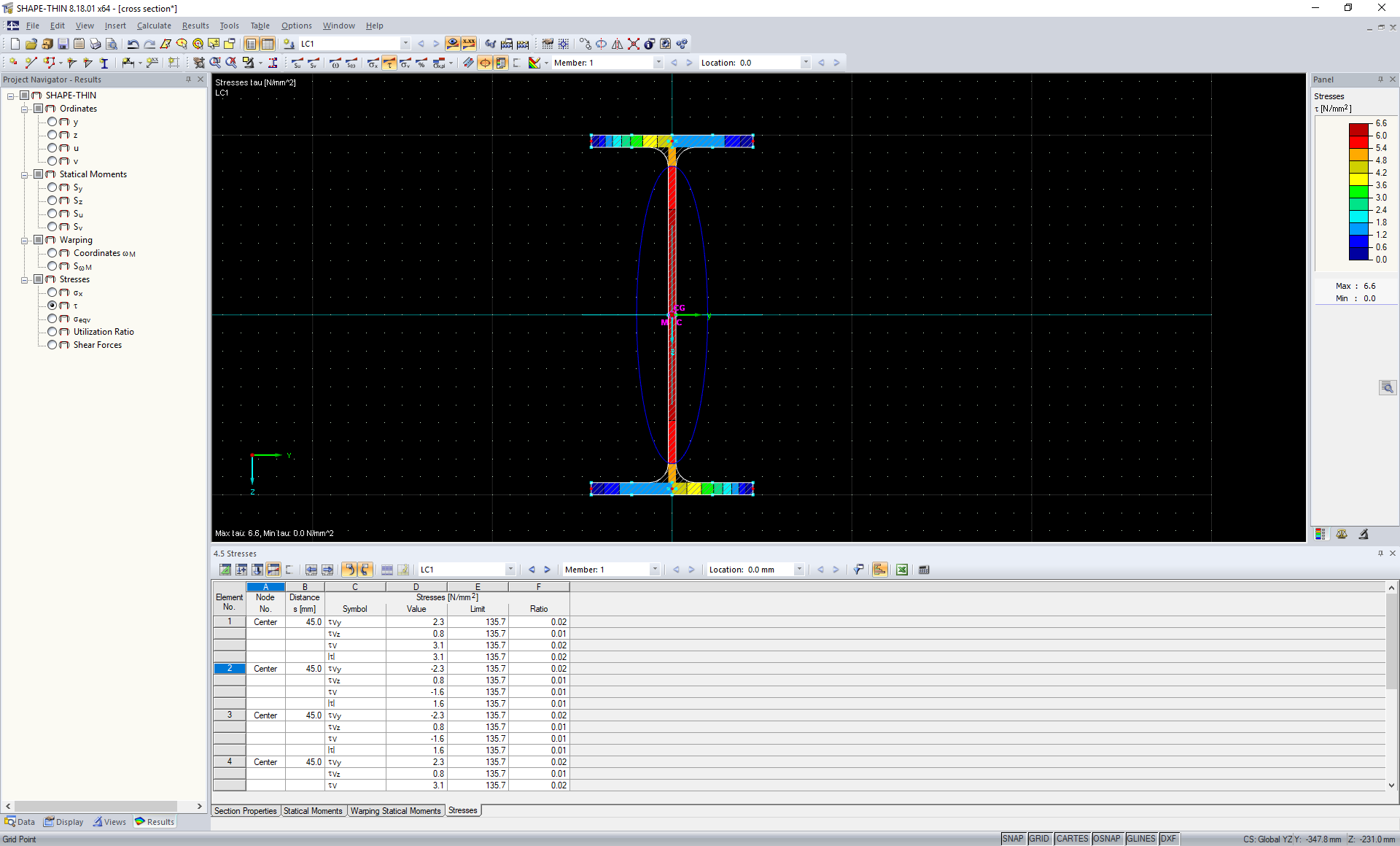This screenshot has height=846, width=1400.
Task: Click the utilization ratio percent icon
Action: pyautogui.click(x=421, y=63)
